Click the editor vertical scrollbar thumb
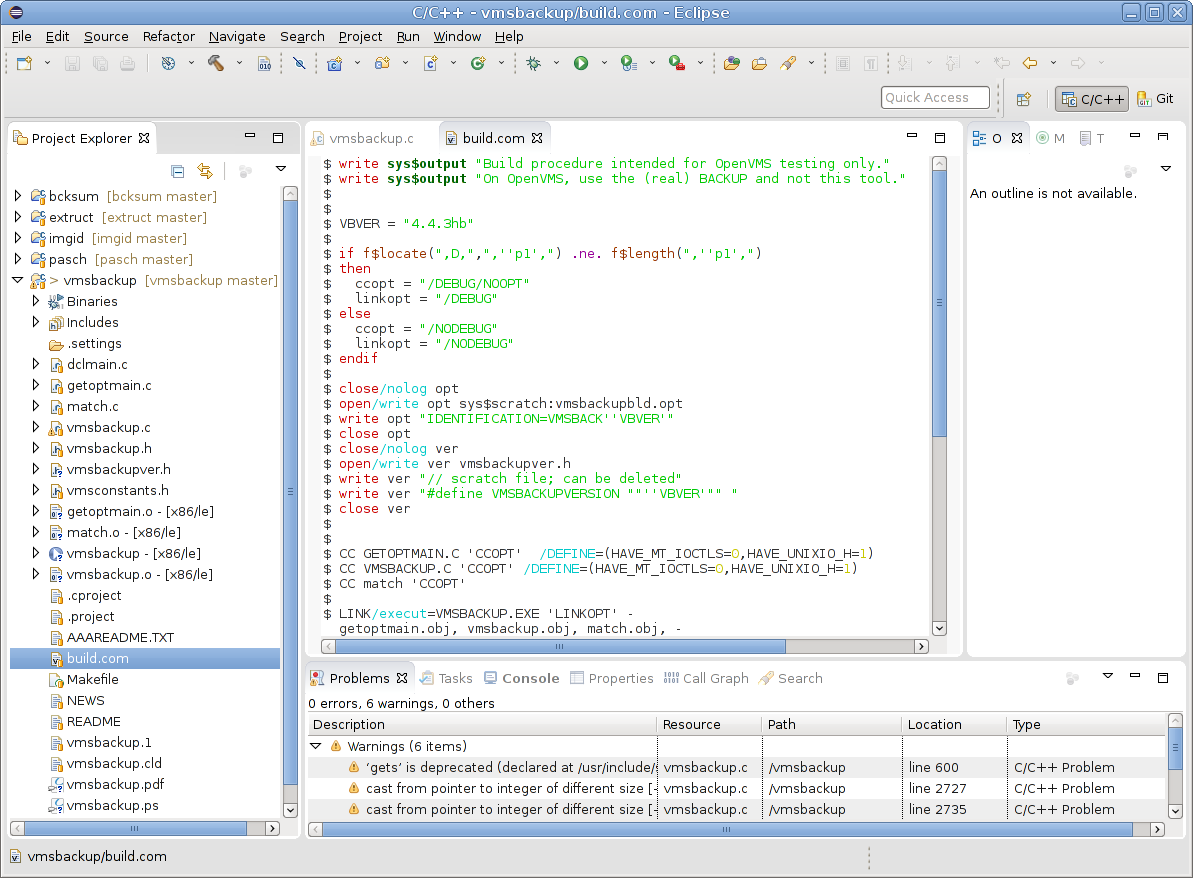Screen dimensions: 1193x878 (x=940, y=304)
